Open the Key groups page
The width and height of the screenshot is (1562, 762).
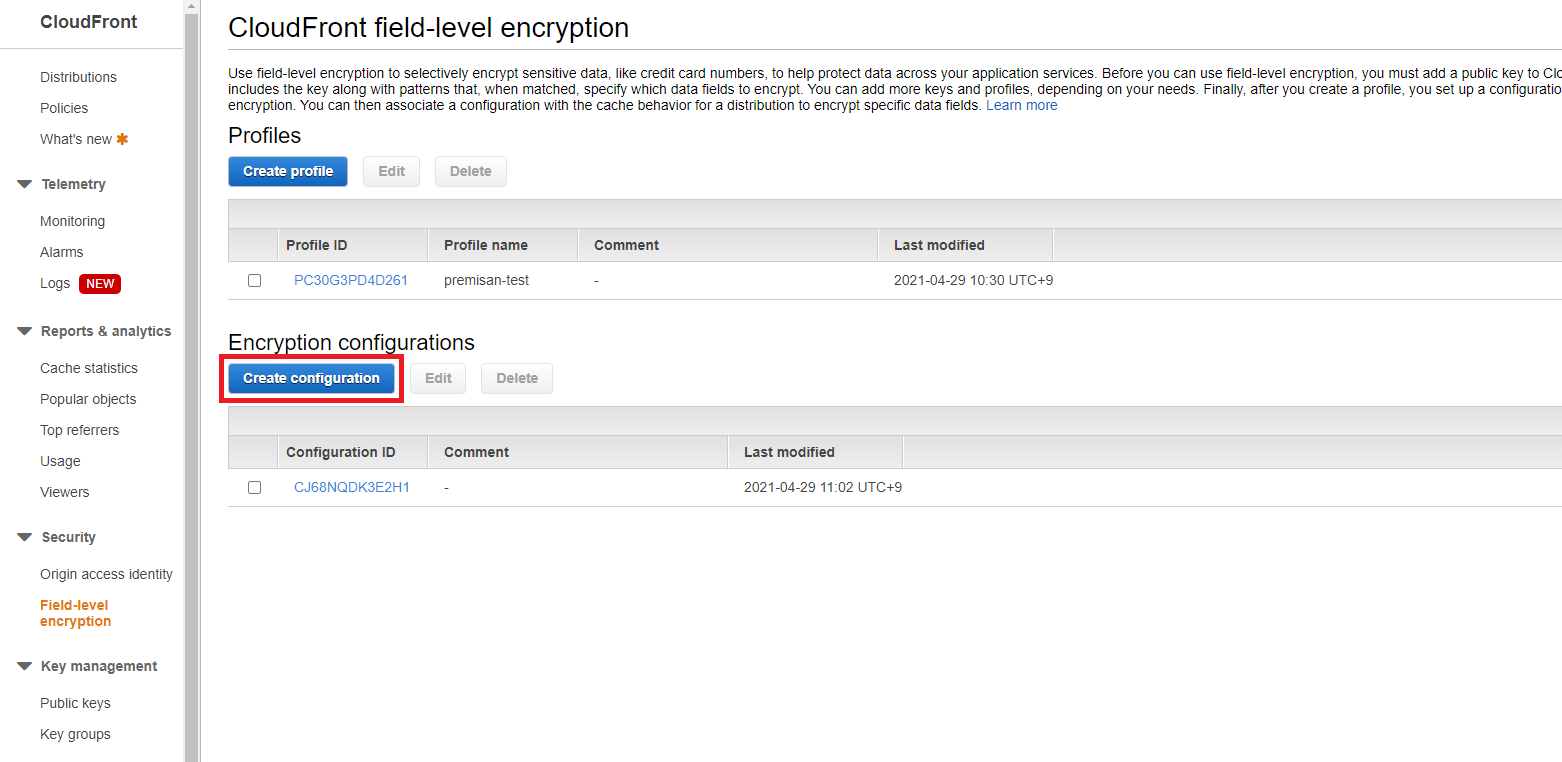click(x=75, y=734)
